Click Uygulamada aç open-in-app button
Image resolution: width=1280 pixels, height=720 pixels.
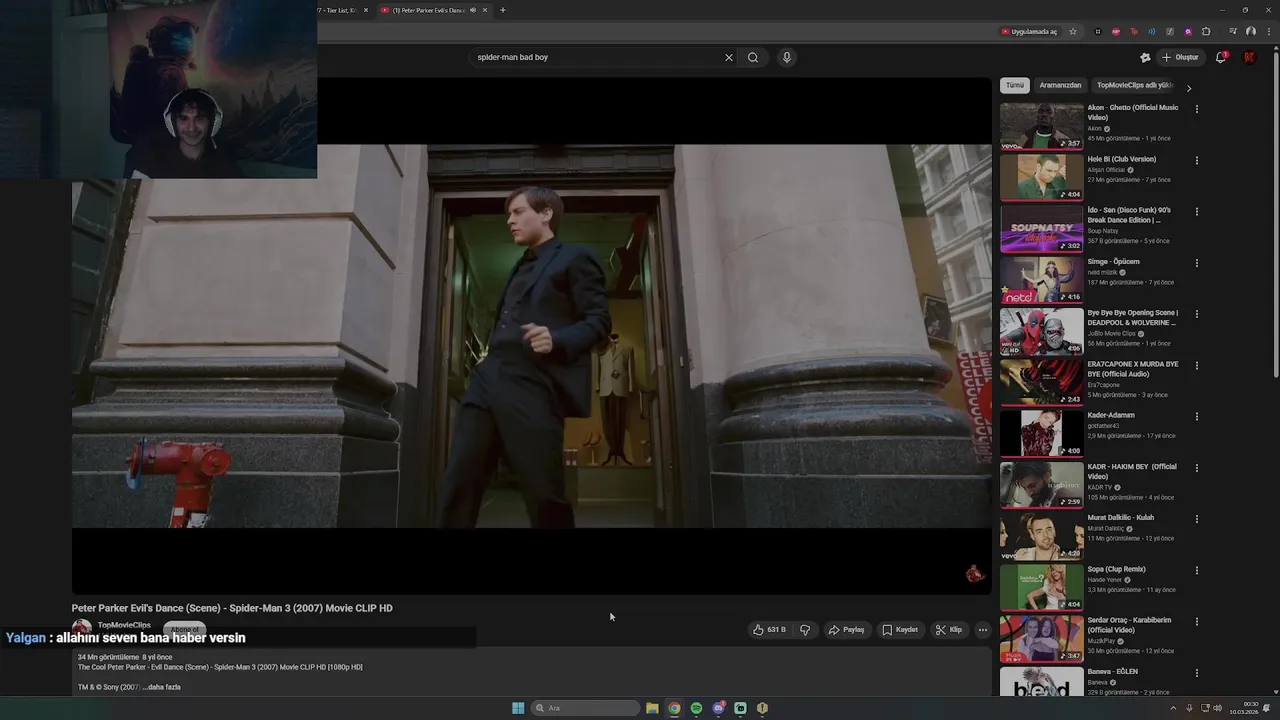point(1029,31)
